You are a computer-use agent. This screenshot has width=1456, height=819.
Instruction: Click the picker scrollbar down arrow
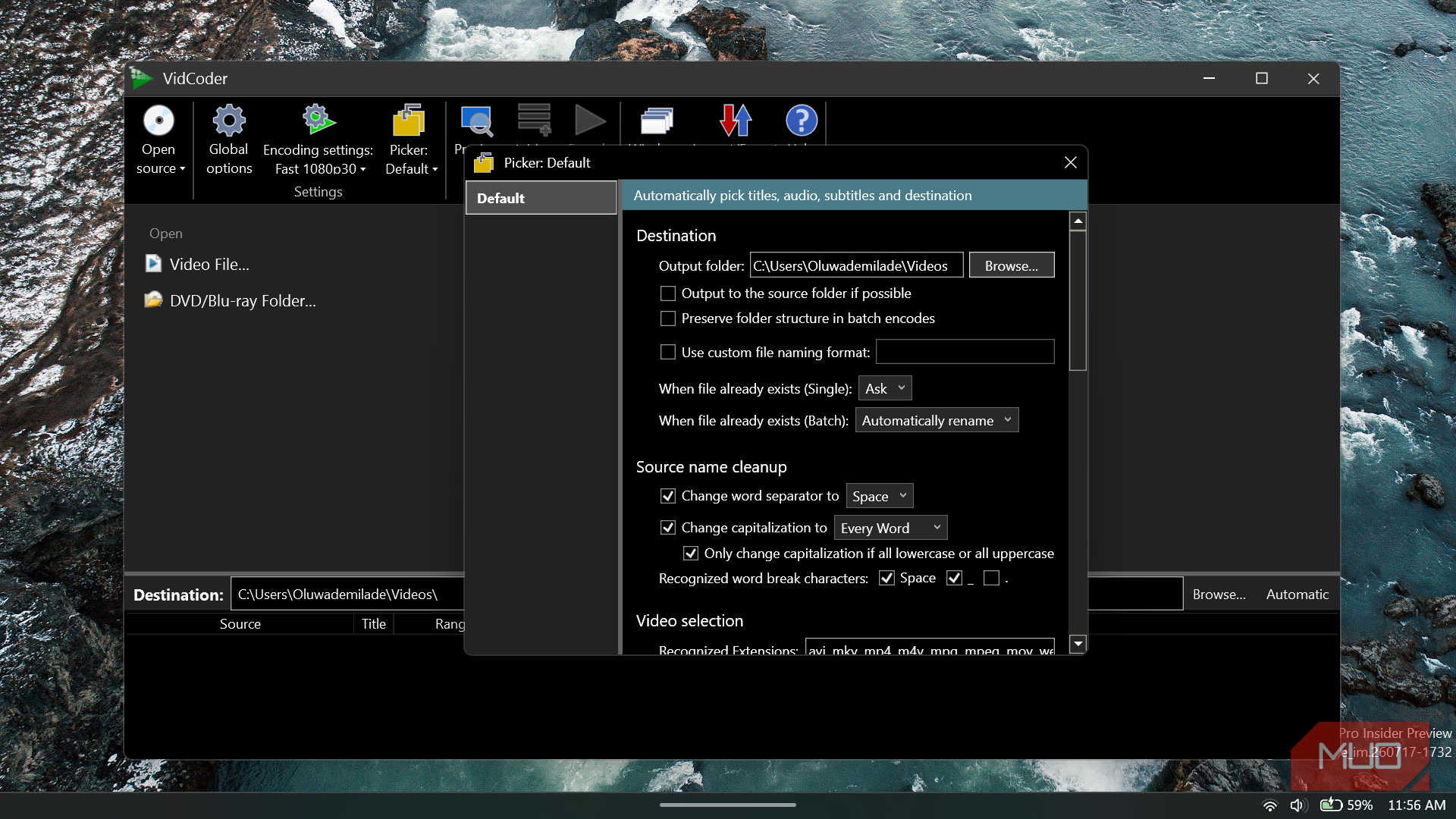pyautogui.click(x=1078, y=644)
